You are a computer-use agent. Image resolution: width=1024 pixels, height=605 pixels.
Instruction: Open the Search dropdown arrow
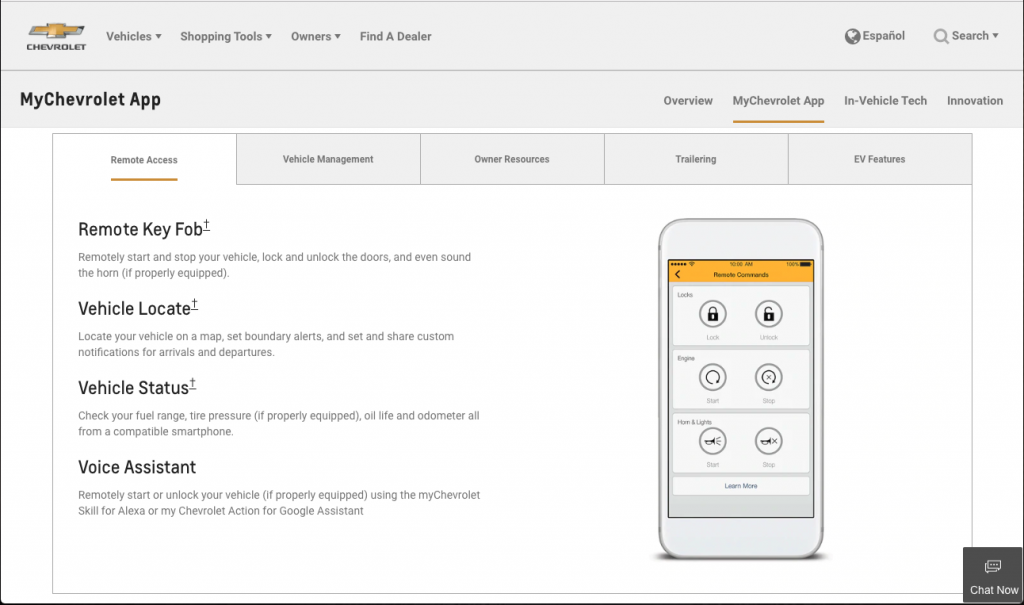[995, 36]
